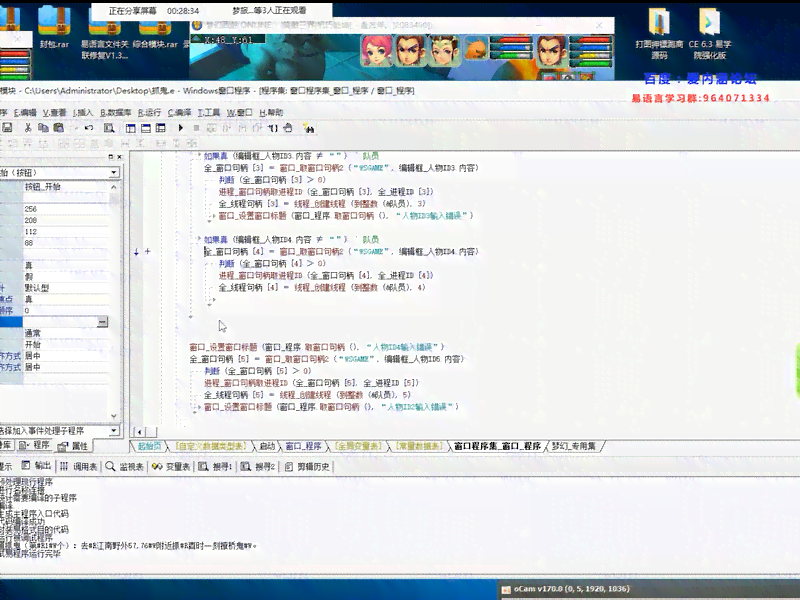Switch to the 自定义数据类型表 tab
Screen dimensions: 800x600
point(211,446)
